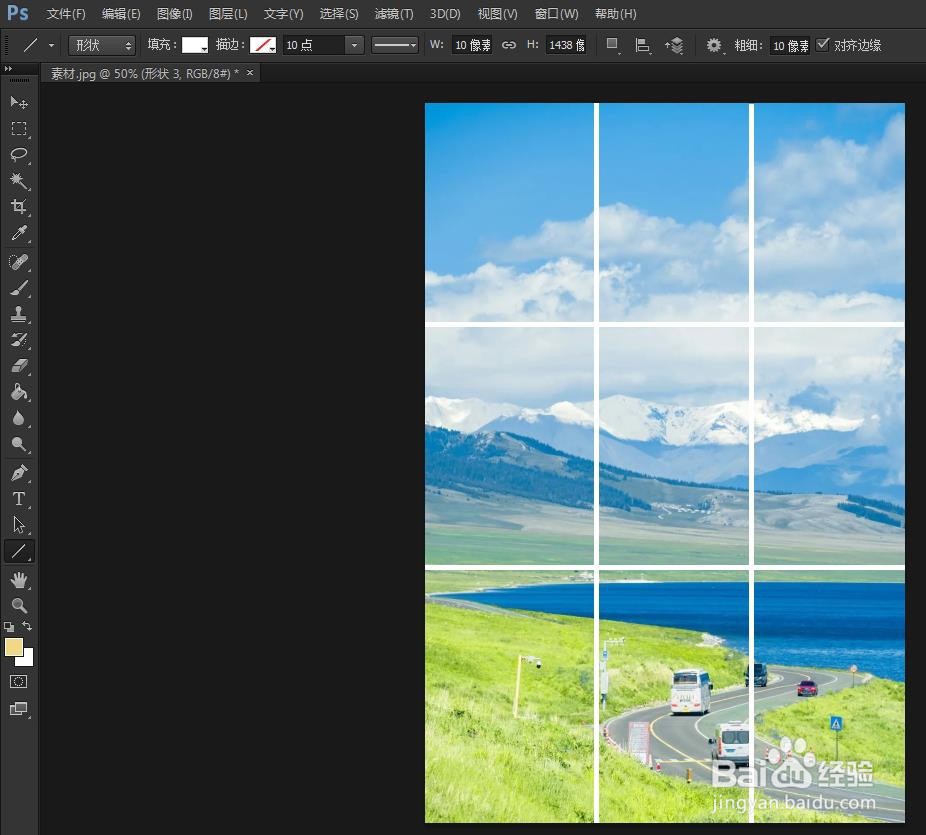The height and width of the screenshot is (835, 926).
Task: Enable the 对齐边缘 checkbox
Action: 823,45
